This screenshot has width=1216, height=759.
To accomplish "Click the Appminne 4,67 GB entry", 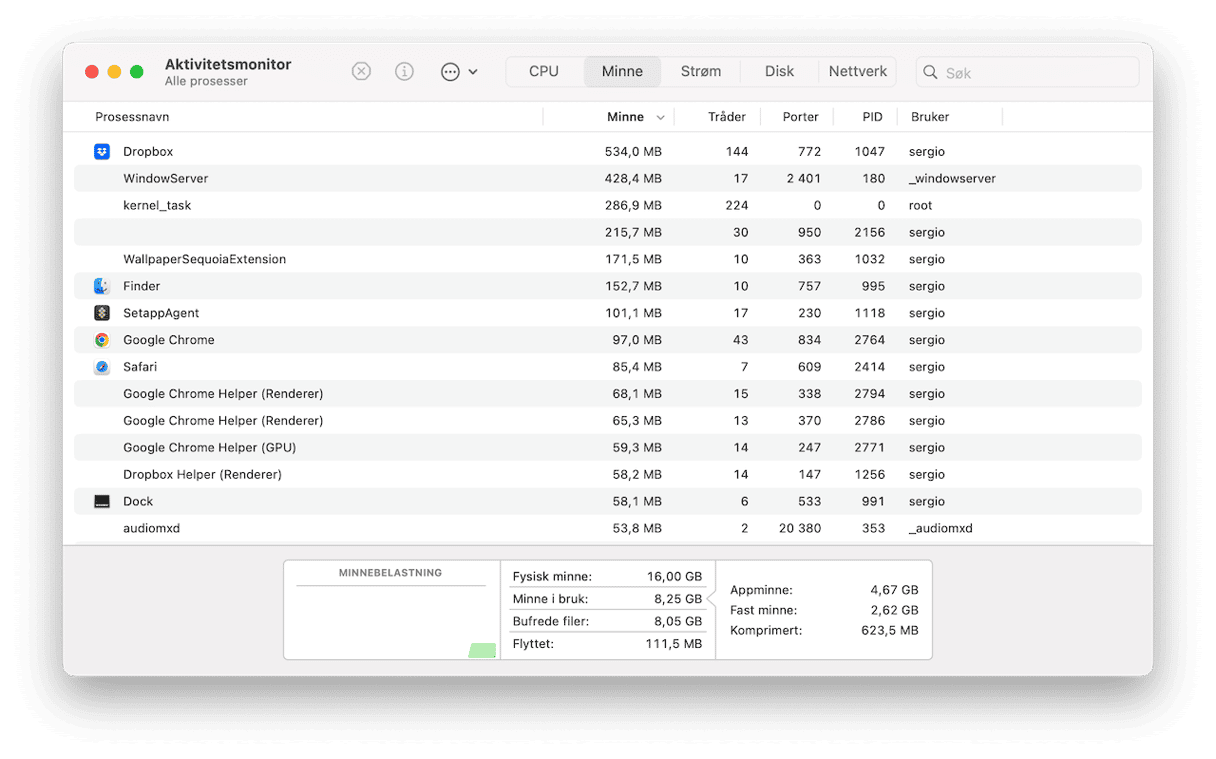I will (824, 590).
